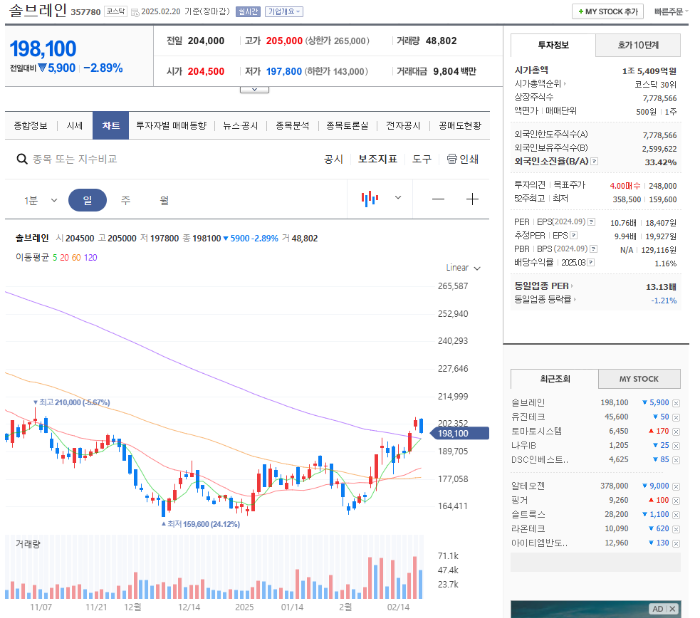Remove 솔트룩스 from recent list
Viewport: 700px width, 618px height.
[676, 515]
